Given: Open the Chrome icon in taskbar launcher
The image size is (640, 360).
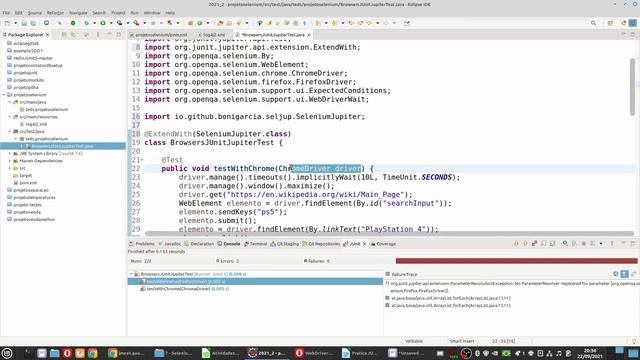Looking at the screenshot, I should [93, 353].
